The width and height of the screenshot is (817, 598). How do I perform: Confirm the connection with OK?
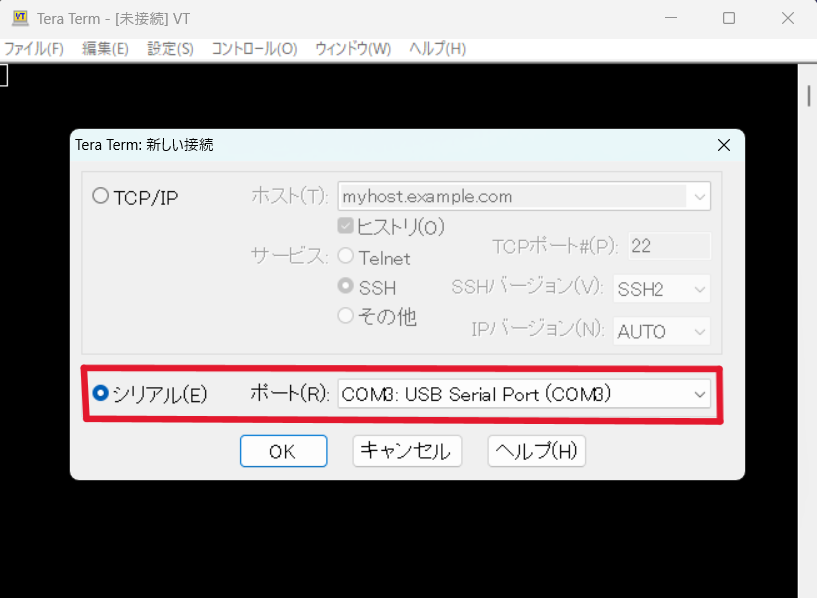tap(283, 451)
